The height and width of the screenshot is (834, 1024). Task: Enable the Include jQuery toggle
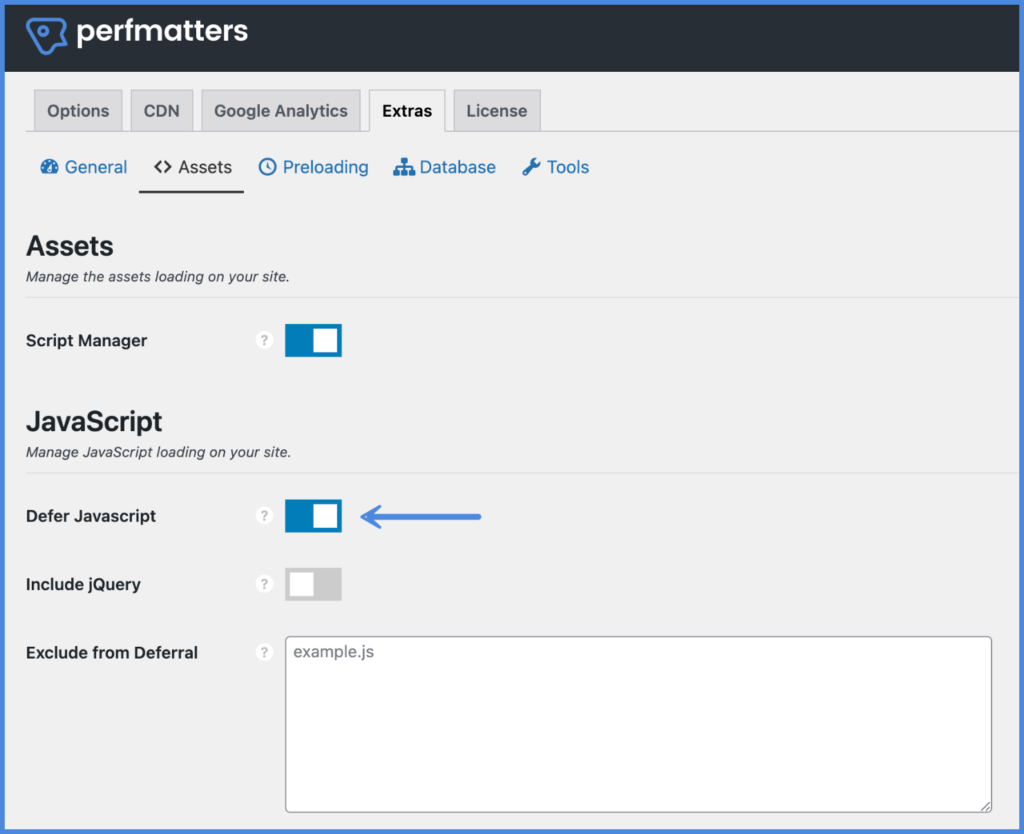point(313,584)
